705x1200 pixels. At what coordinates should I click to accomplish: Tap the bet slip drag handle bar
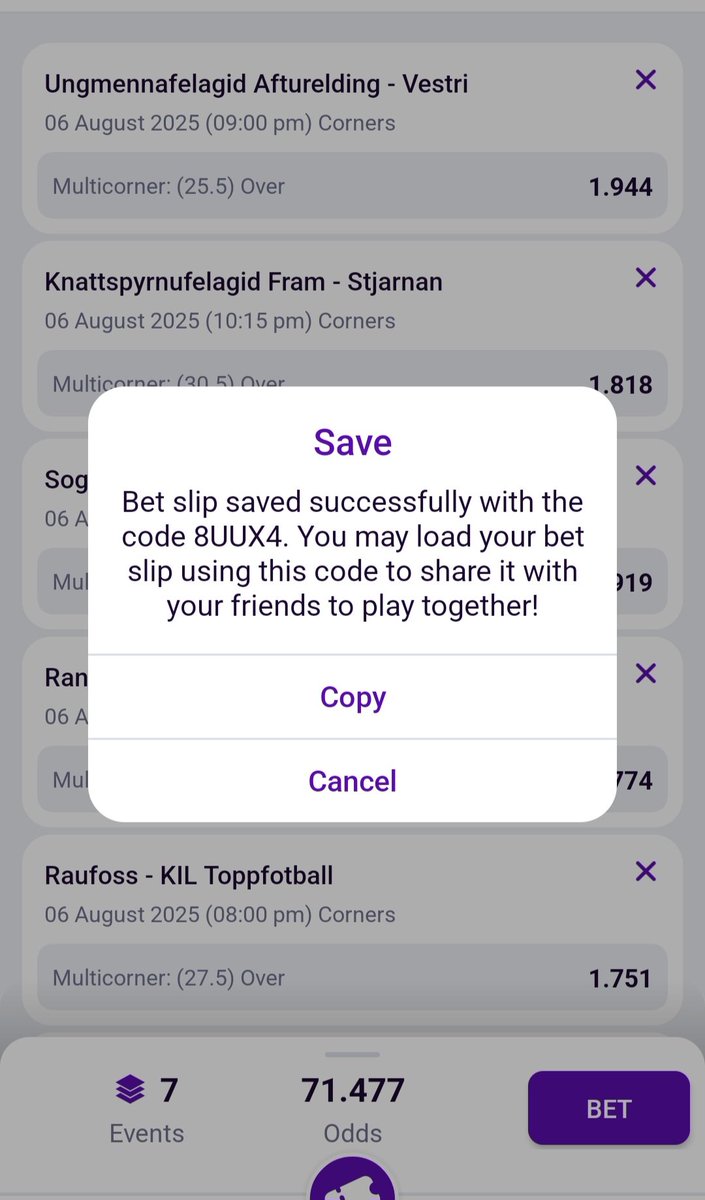(352, 1054)
